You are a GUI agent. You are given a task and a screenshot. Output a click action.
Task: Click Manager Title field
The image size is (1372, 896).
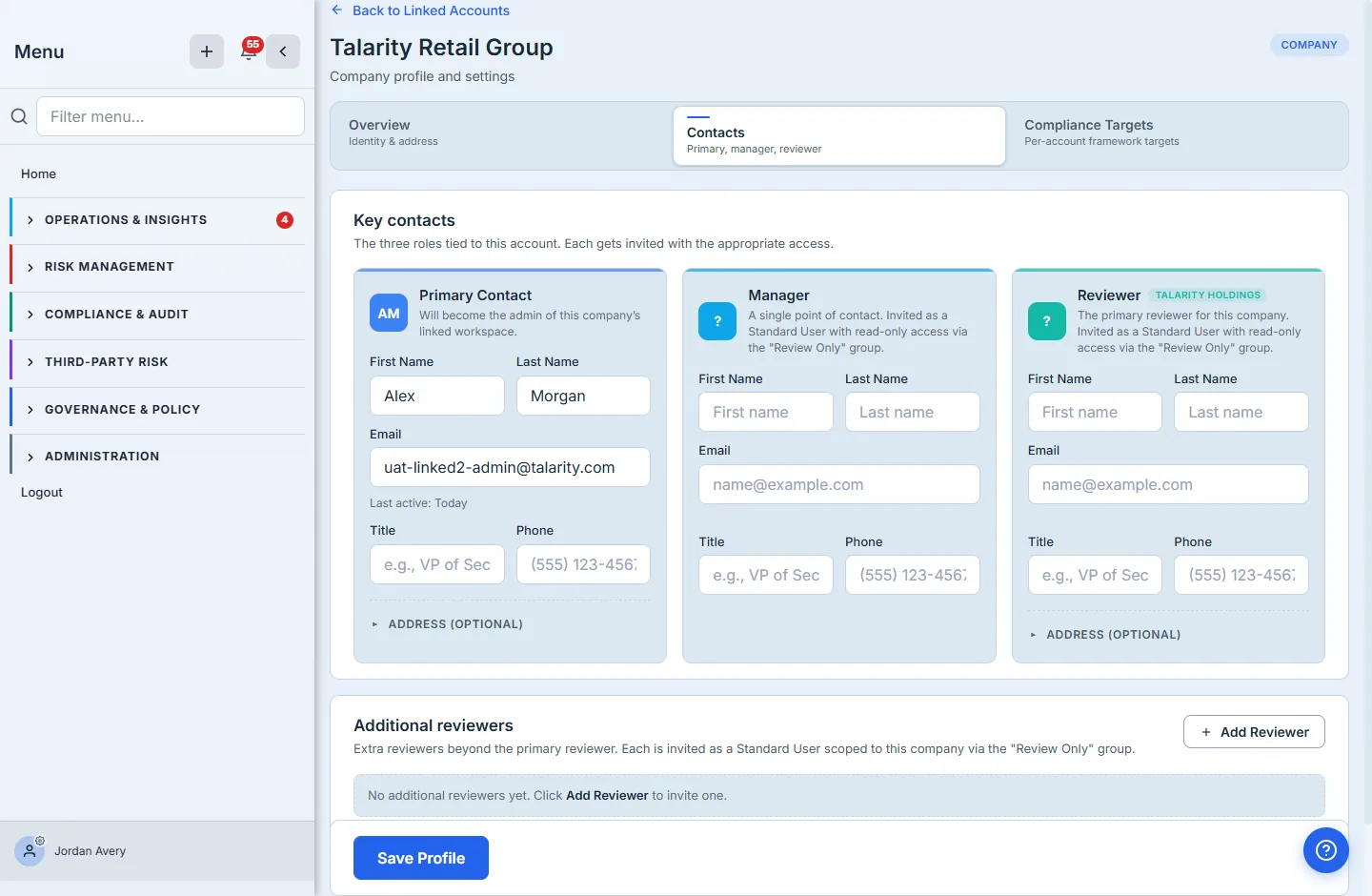point(766,575)
